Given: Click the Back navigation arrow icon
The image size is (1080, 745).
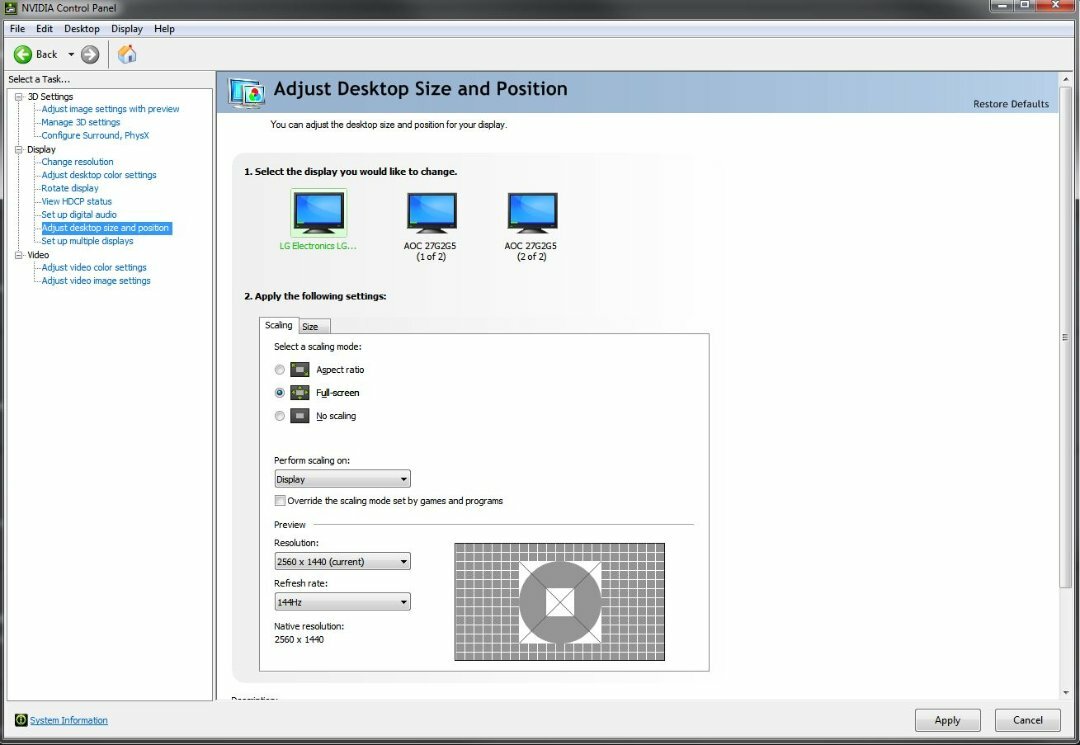Looking at the screenshot, I should click(22, 54).
